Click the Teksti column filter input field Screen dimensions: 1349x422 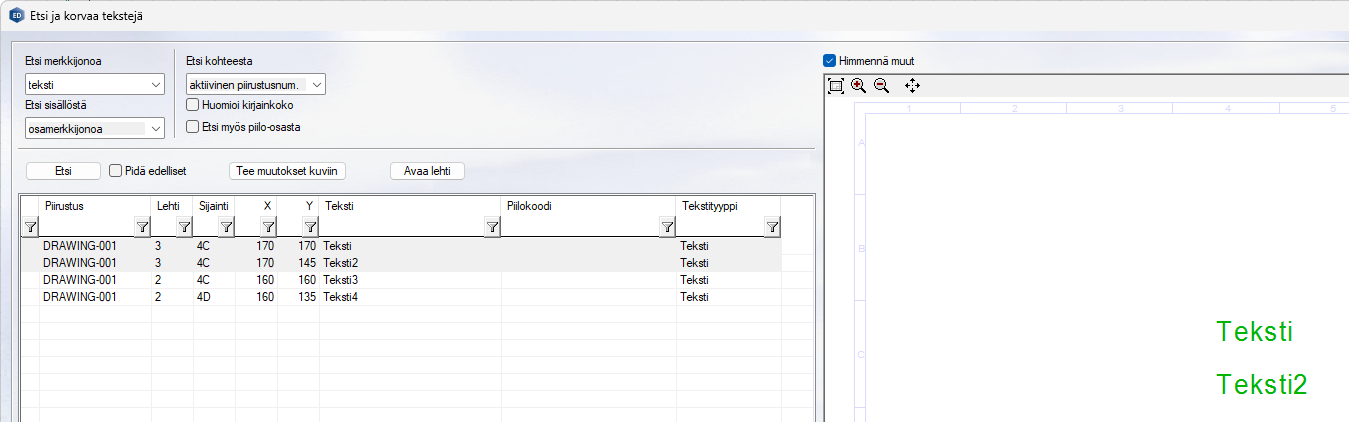click(x=402, y=228)
